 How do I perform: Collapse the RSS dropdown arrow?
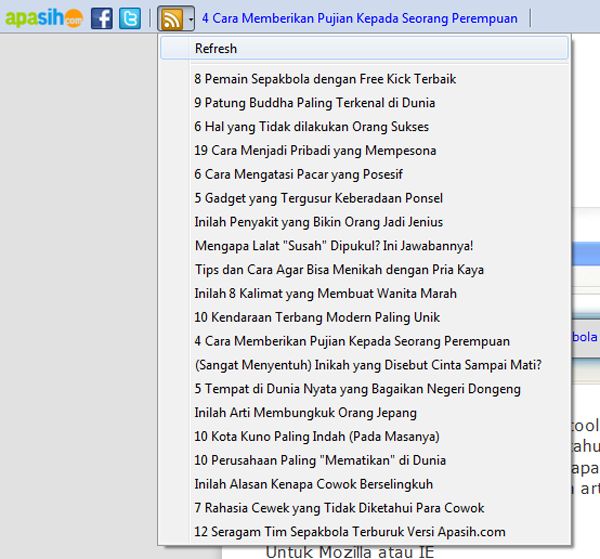(190, 19)
